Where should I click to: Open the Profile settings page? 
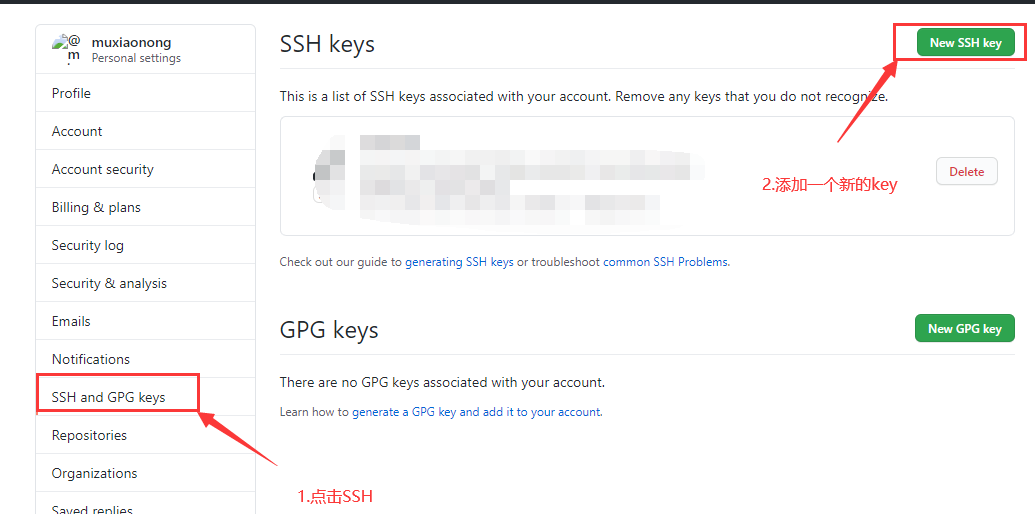[145, 93]
